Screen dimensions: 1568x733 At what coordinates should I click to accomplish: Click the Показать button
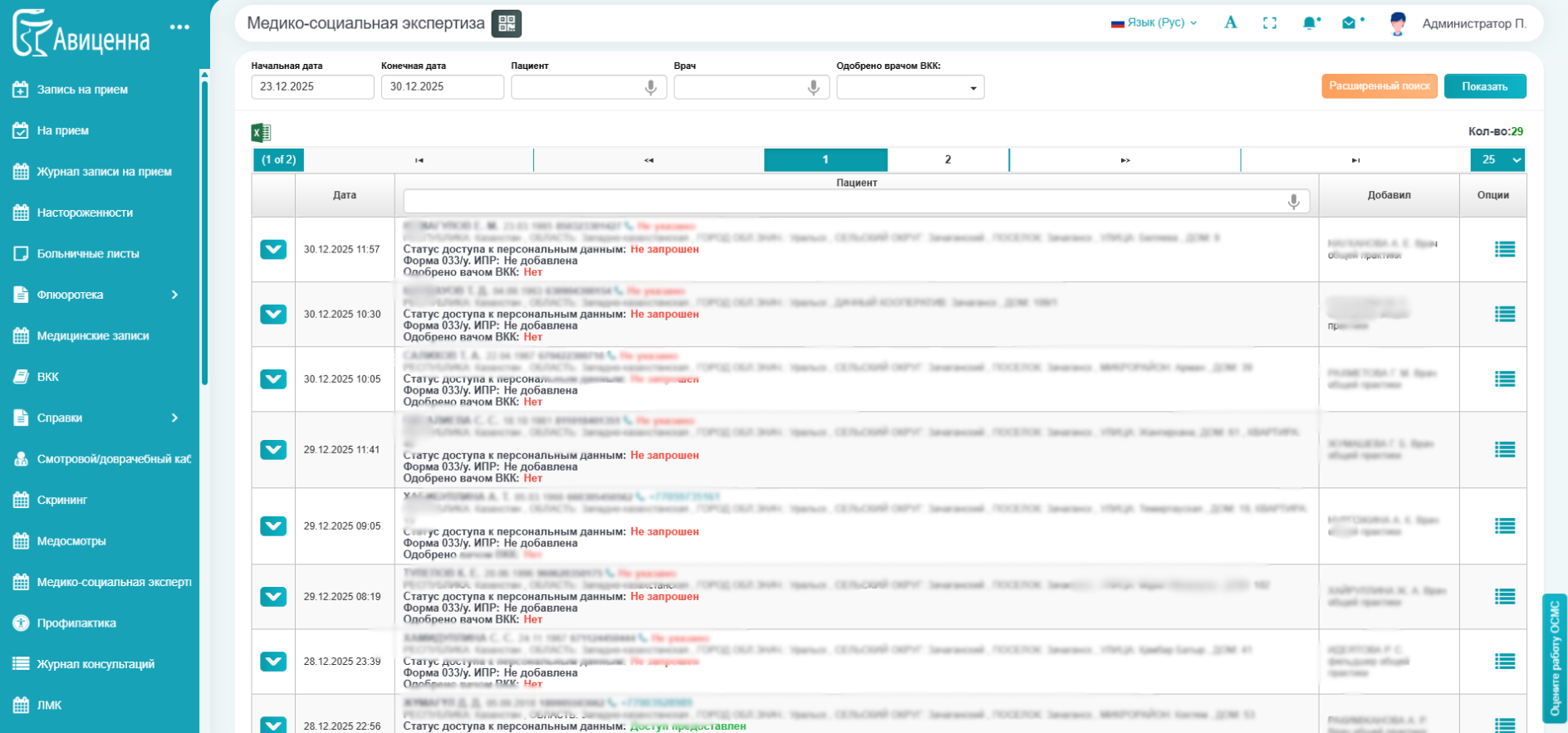click(x=1484, y=86)
